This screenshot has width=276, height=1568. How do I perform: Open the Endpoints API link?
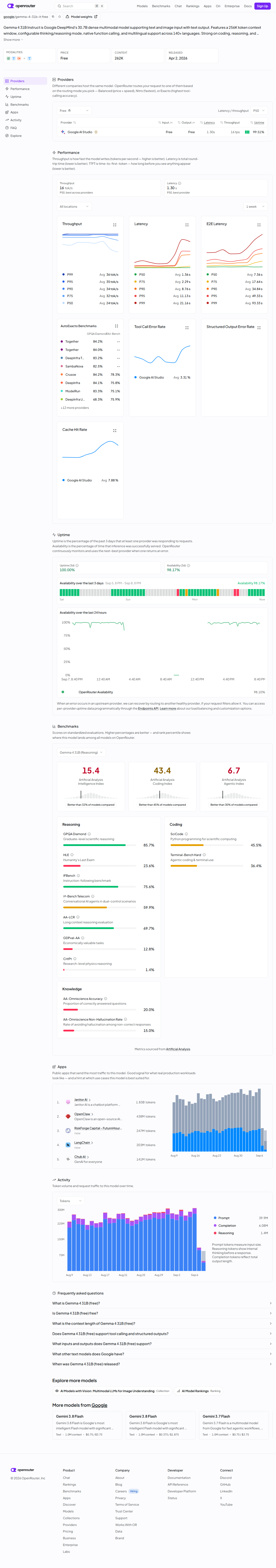(x=148, y=708)
